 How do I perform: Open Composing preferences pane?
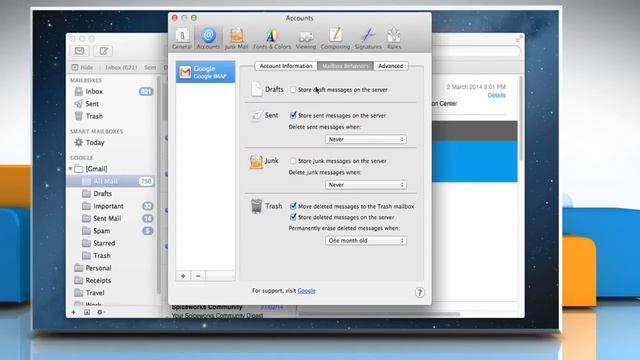coord(335,39)
